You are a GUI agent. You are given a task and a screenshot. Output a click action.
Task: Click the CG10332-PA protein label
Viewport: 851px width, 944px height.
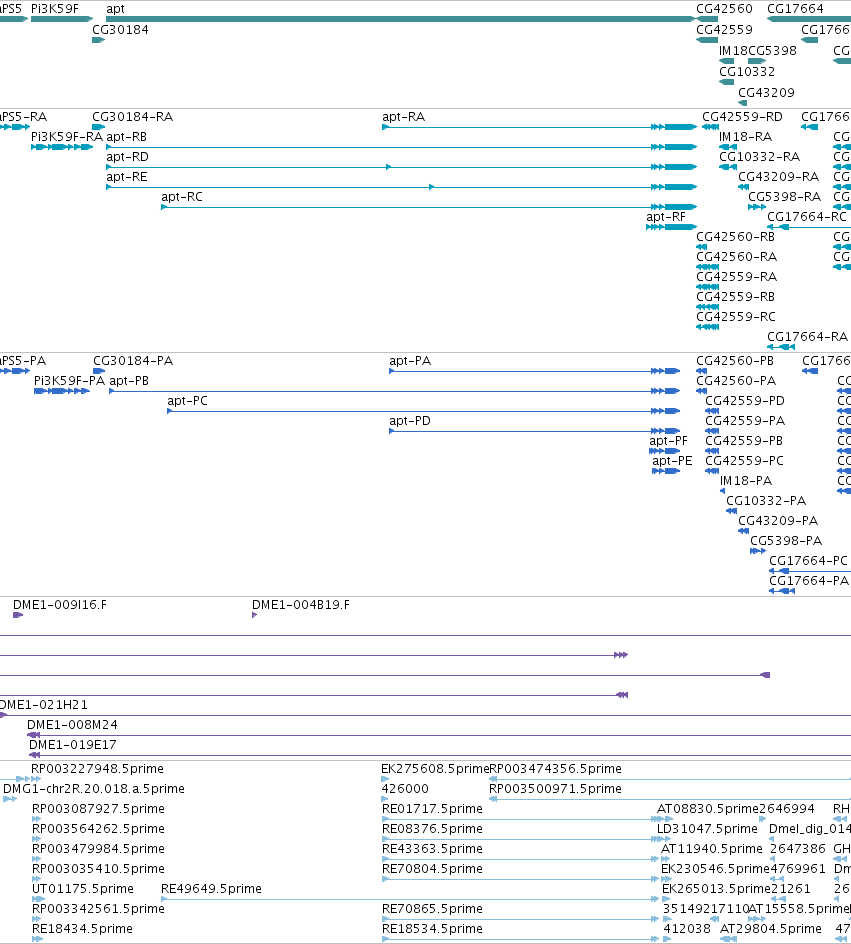coord(766,500)
